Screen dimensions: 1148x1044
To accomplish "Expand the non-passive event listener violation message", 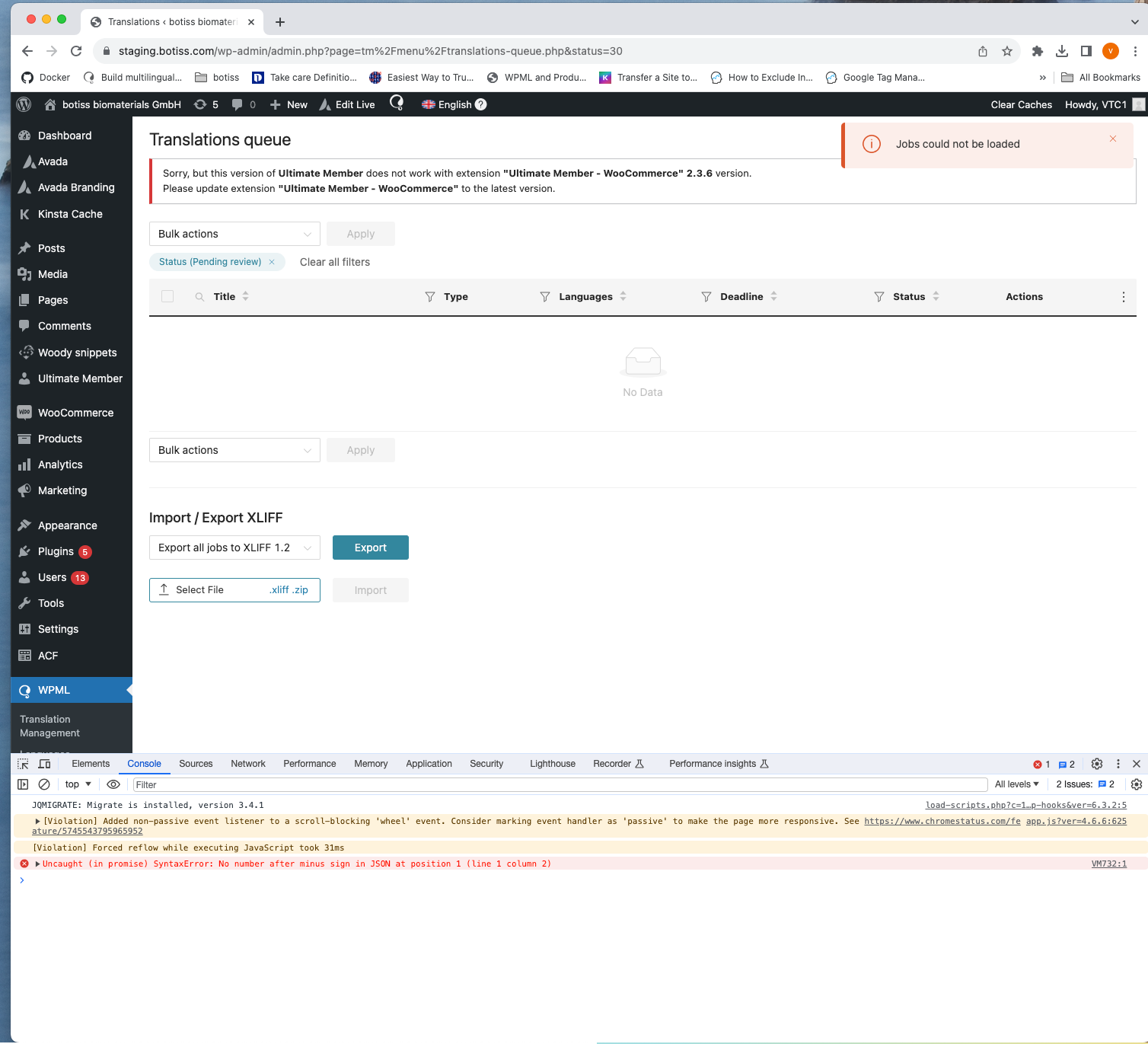I will [38, 821].
